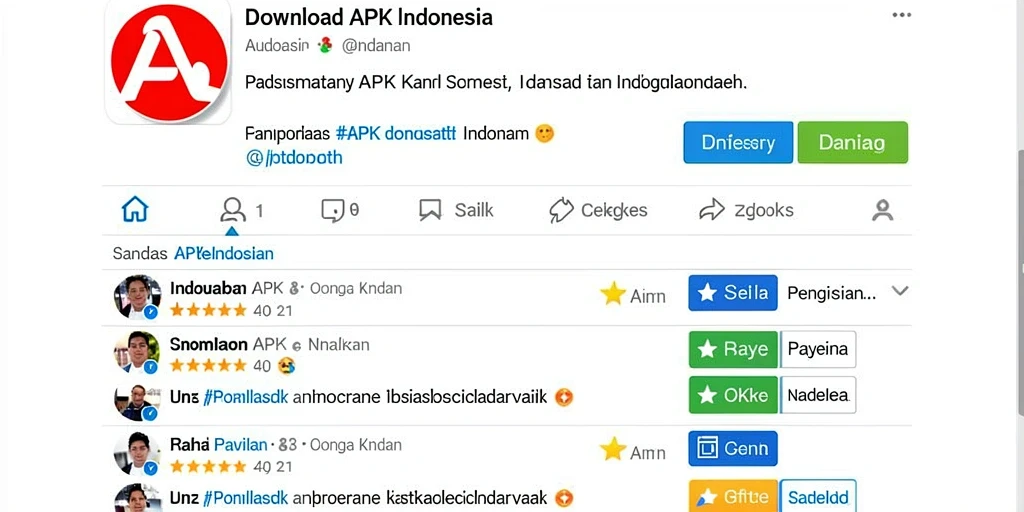Click the @ndanan handle
1024x512 pixels.
[x=376, y=46]
